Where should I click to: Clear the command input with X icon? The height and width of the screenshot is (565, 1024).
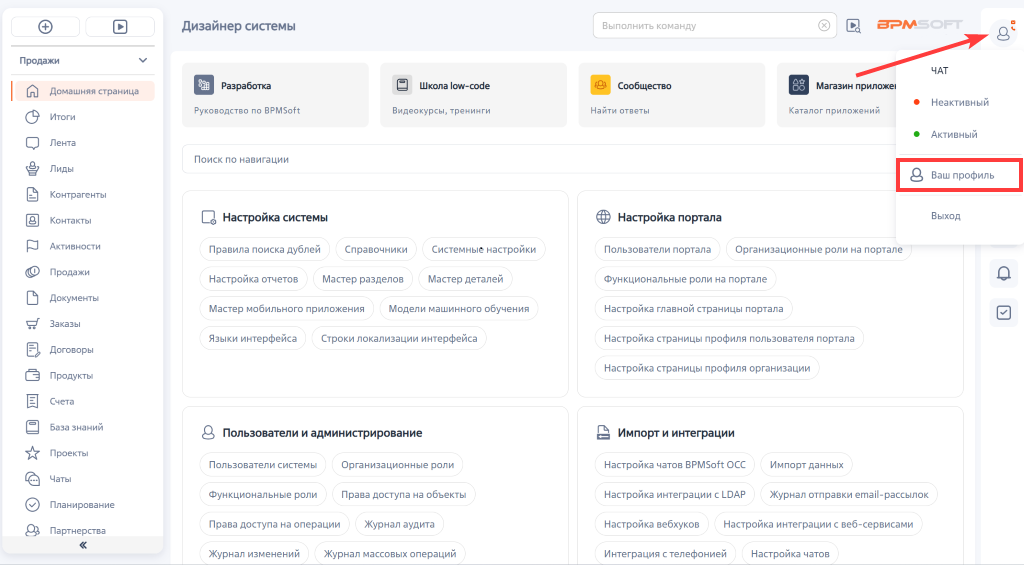click(824, 26)
